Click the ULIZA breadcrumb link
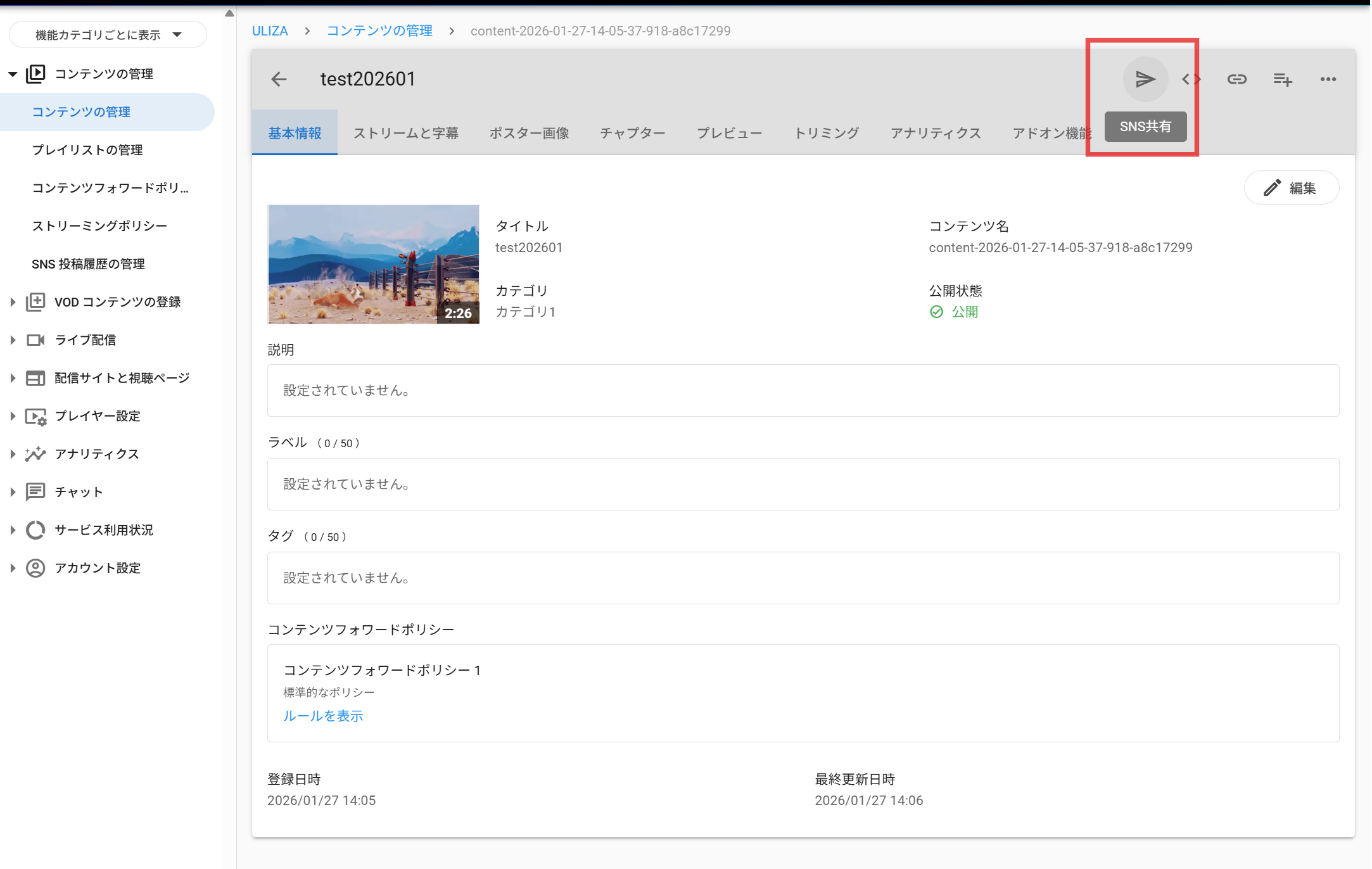This screenshot has height=869, width=1372. pyautogui.click(x=270, y=31)
